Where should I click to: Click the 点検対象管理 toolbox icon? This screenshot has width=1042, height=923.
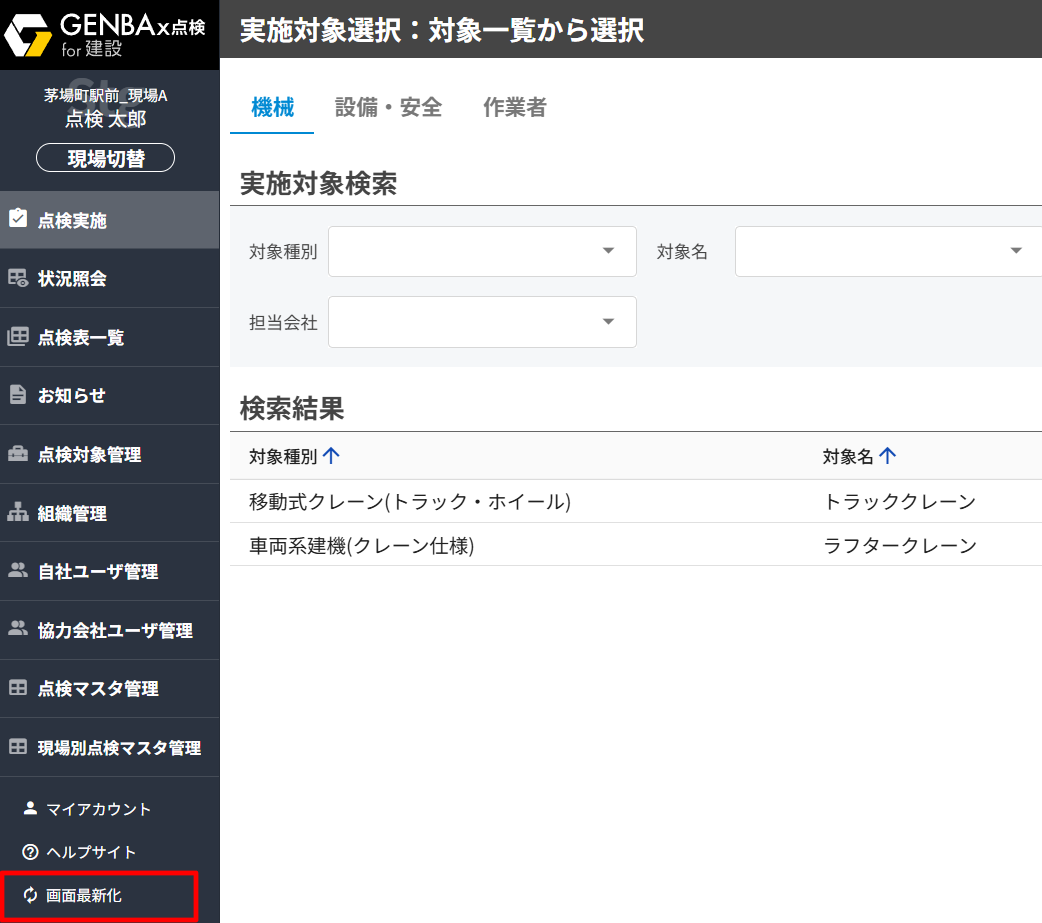[18, 454]
